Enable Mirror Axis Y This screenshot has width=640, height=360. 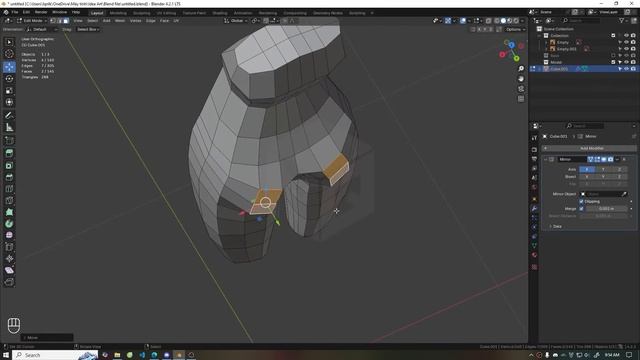tap(603, 169)
